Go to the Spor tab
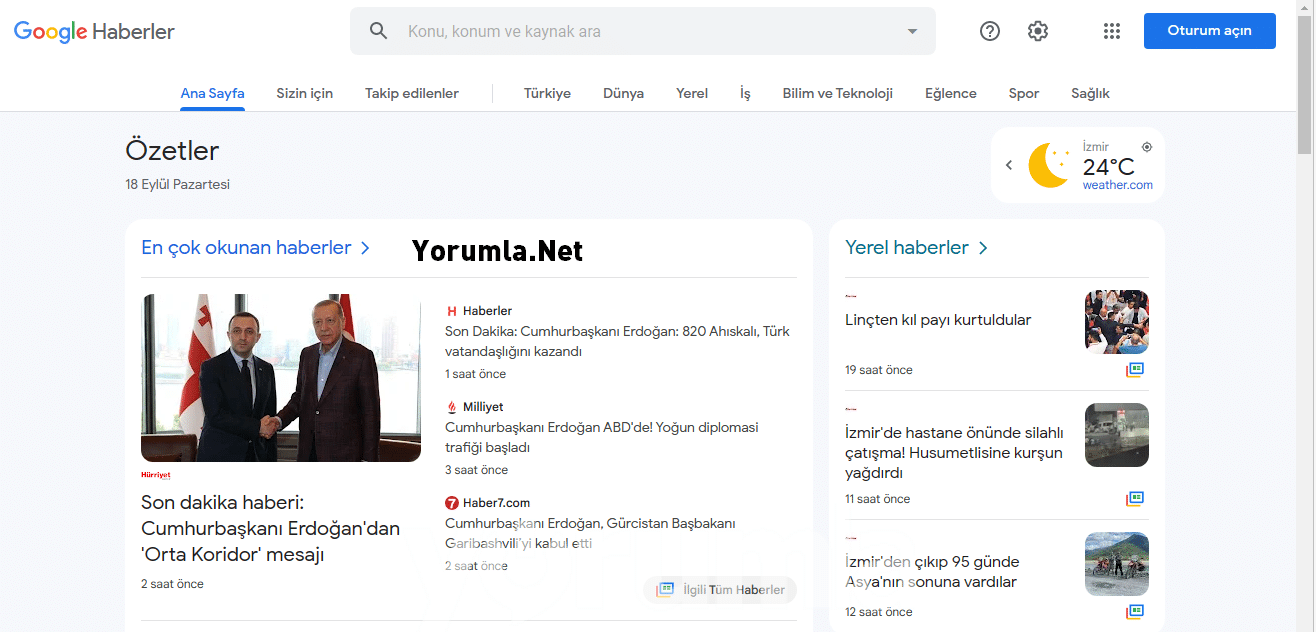The width and height of the screenshot is (1316, 632). pyautogui.click(x=1024, y=93)
